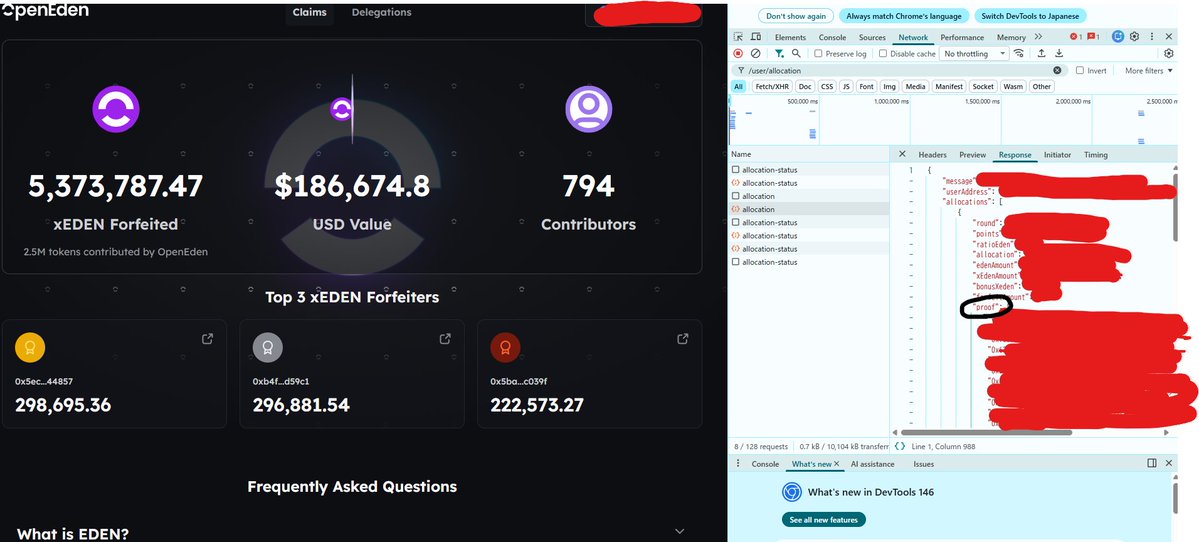This screenshot has width=1199, height=542.
Task: Toggle the drawer dock layout icon
Action: point(1152,463)
